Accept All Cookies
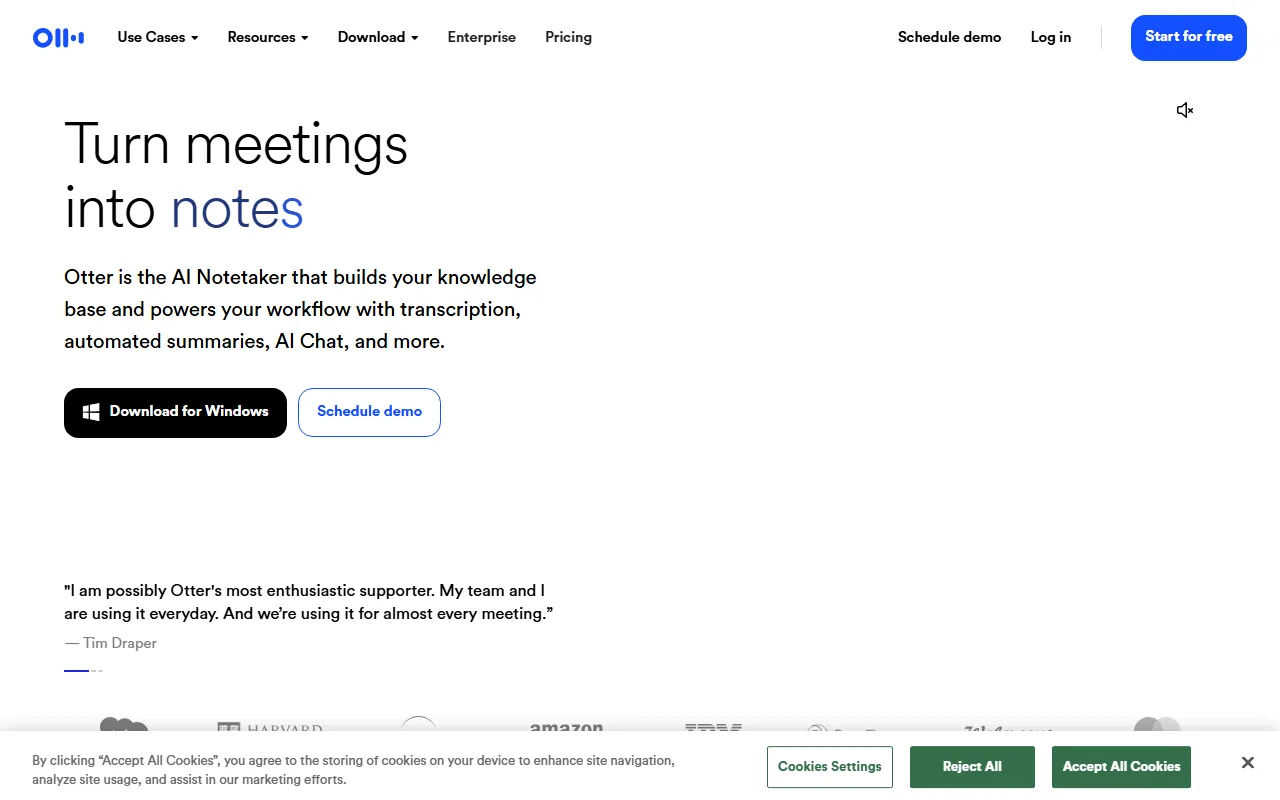The image size is (1280, 800). coord(1121,767)
